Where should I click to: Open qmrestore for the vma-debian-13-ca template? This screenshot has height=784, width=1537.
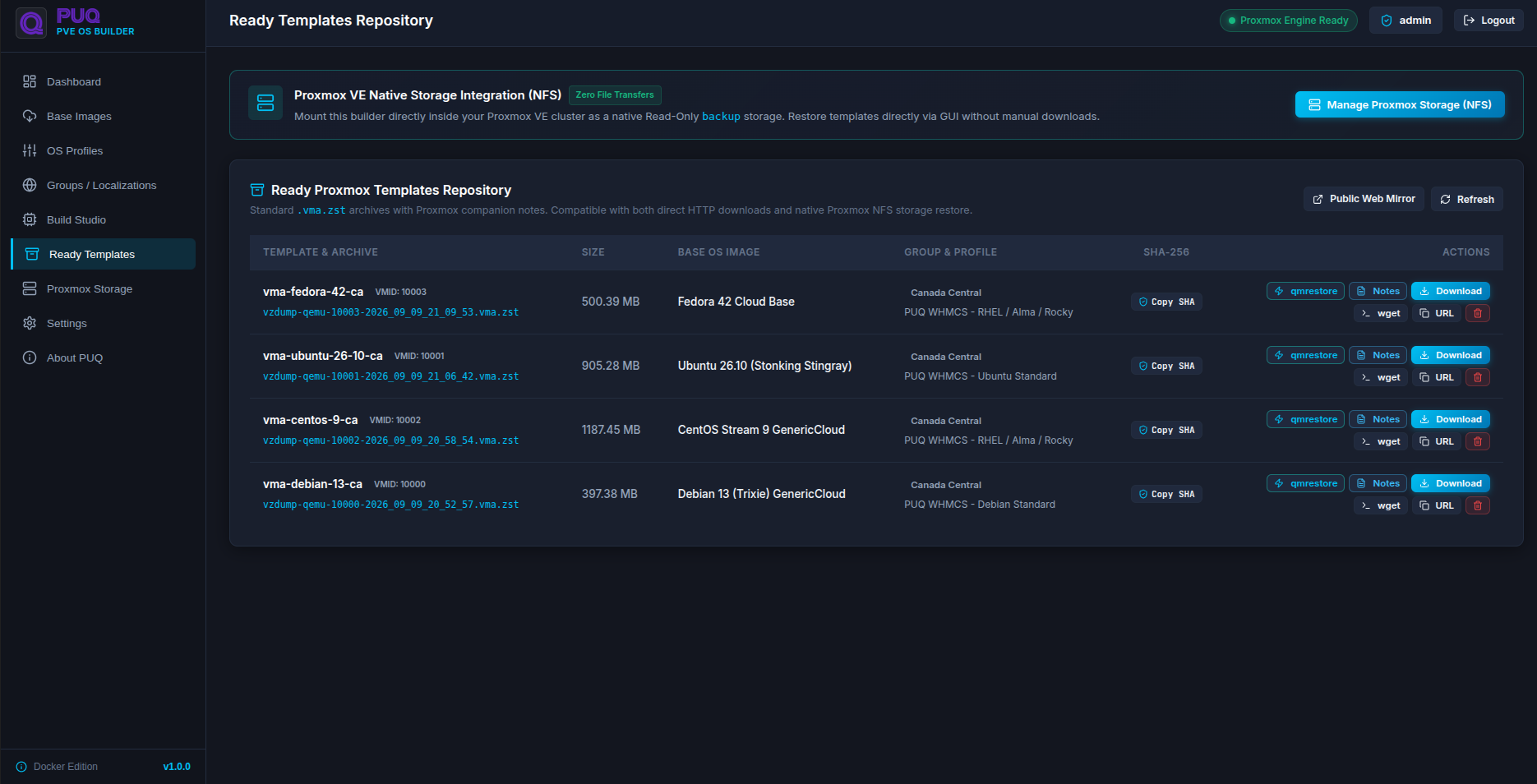click(1305, 483)
